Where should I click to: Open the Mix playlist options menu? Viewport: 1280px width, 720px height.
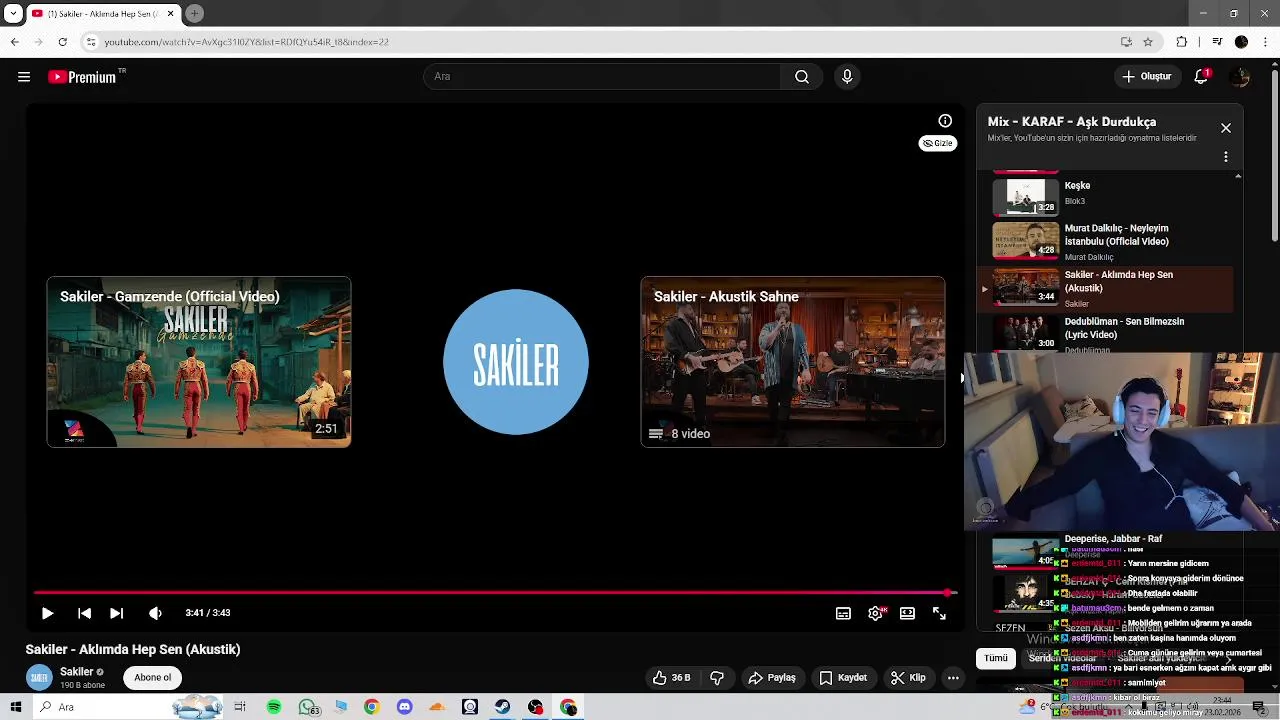click(x=1226, y=157)
